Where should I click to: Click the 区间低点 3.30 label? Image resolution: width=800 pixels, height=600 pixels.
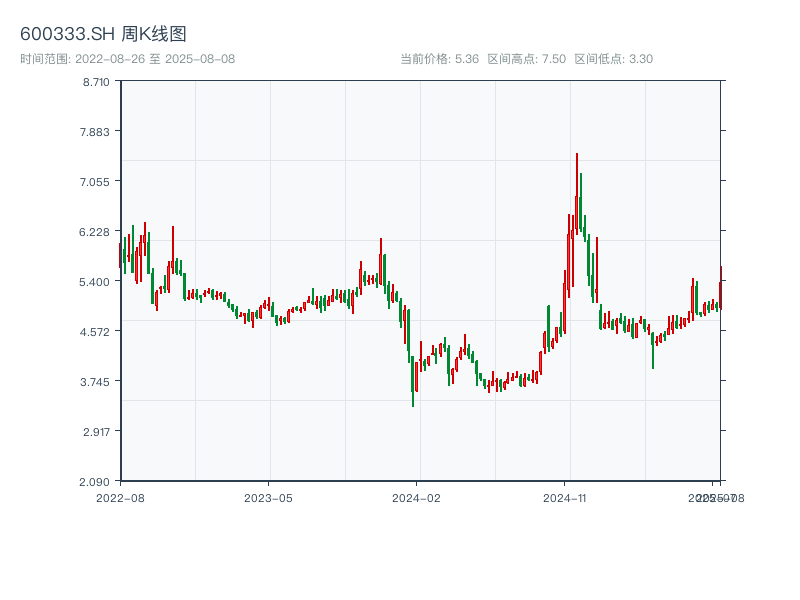click(x=613, y=59)
